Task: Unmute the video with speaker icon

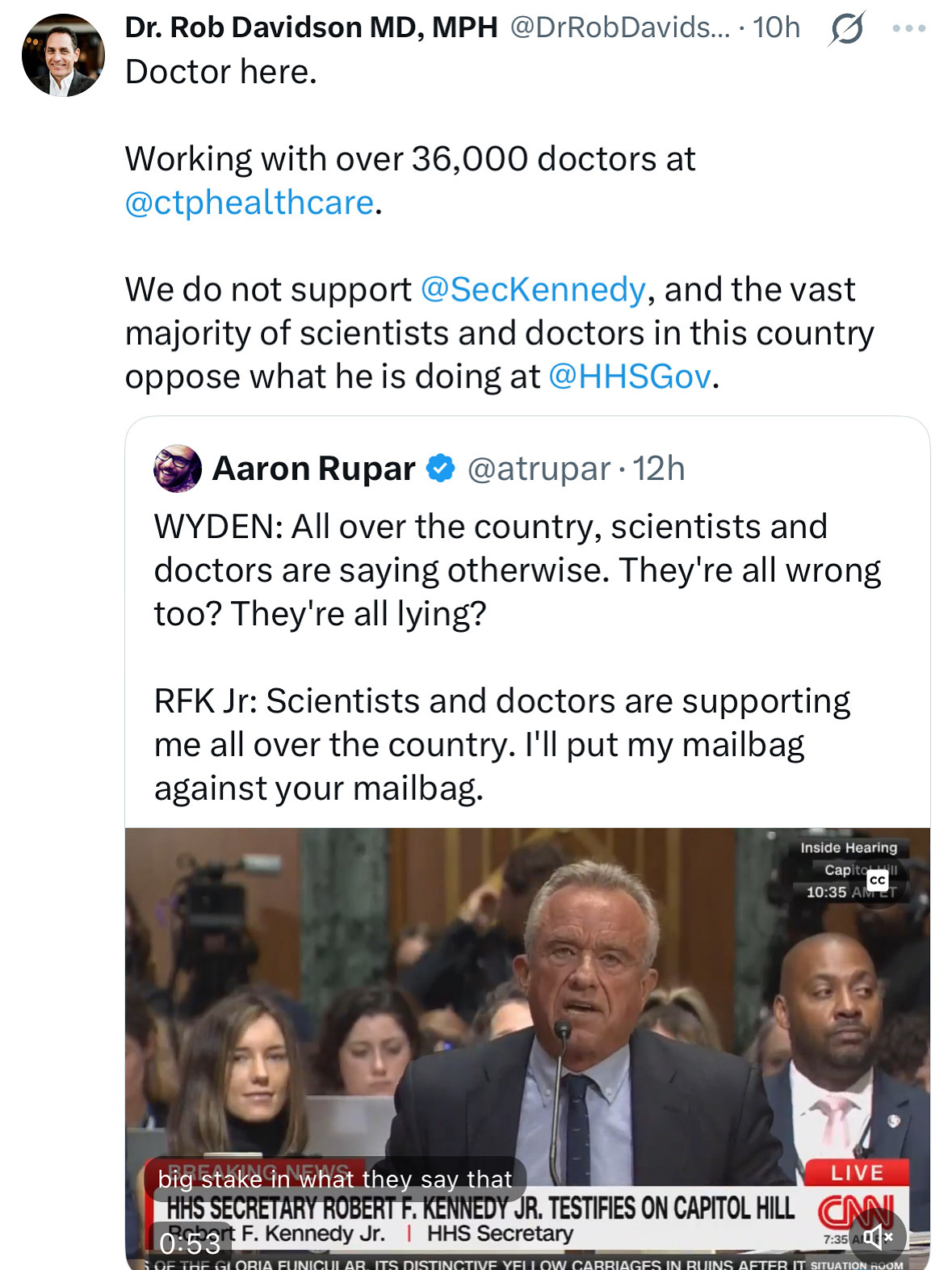Action: click(x=878, y=1236)
